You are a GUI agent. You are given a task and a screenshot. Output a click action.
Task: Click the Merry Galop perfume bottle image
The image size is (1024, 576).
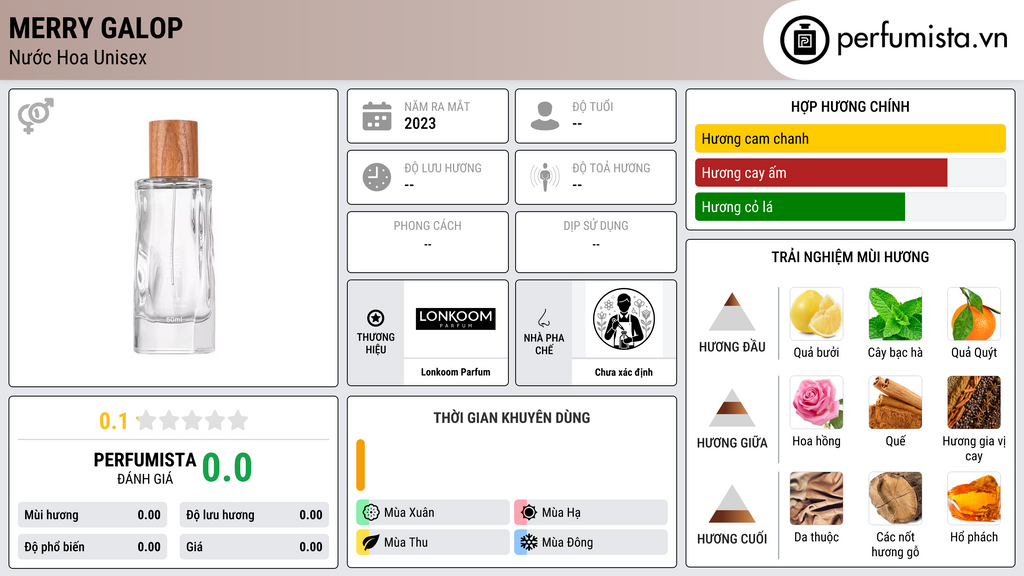pos(173,237)
